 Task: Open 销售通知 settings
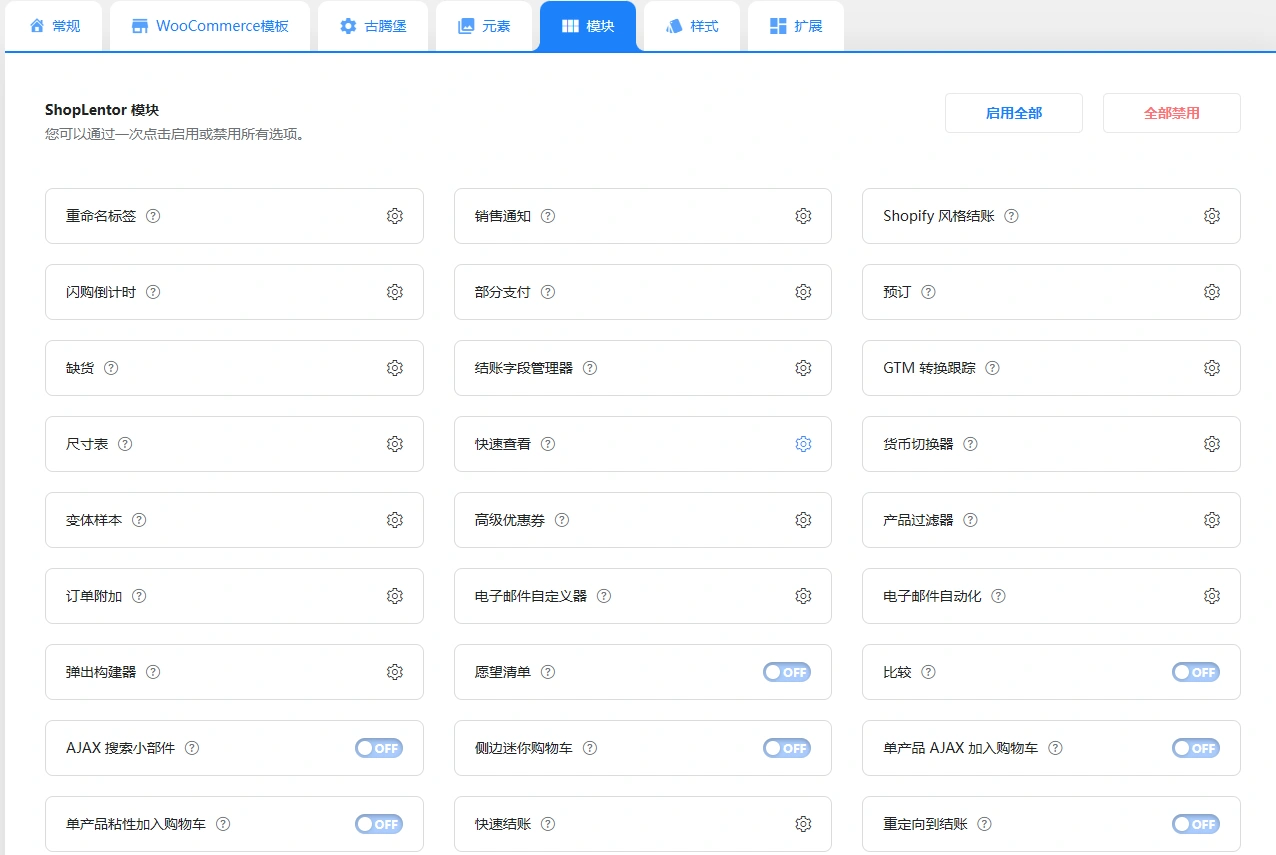tap(803, 215)
